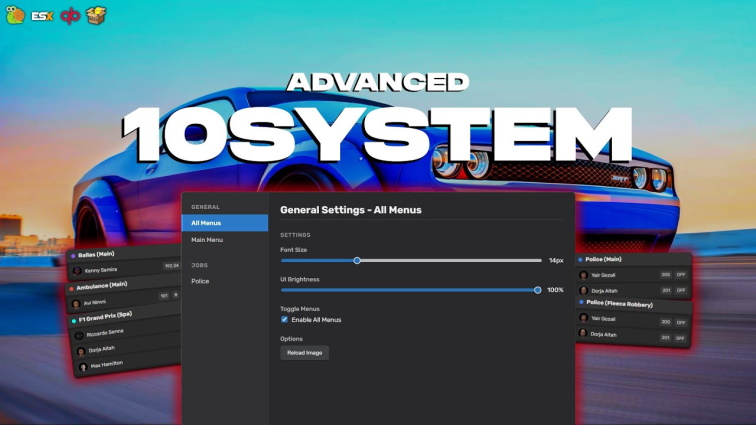Image resolution: width=756 pixels, height=425 pixels.
Task: Click the blue dot beside Police (Fleeca Robbery)
Action: tap(581, 302)
